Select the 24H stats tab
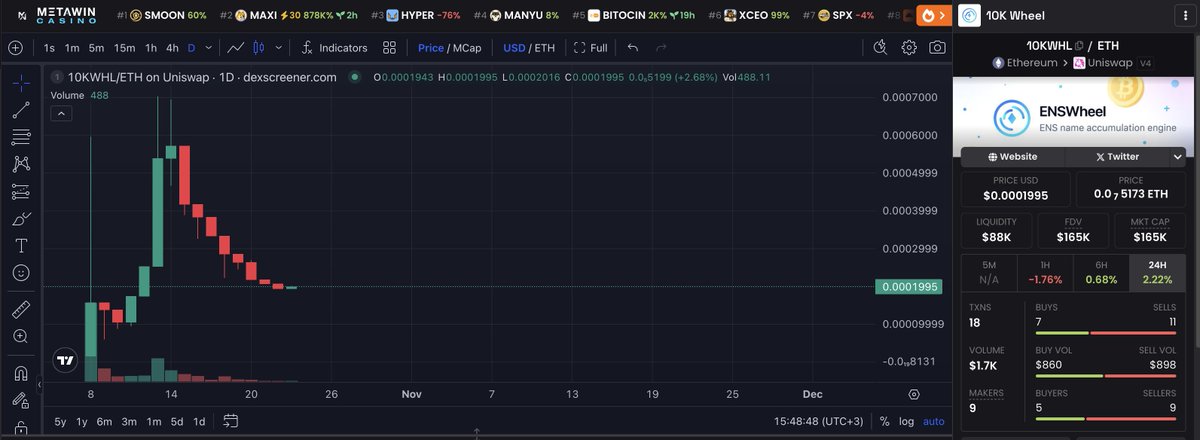 [x=1156, y=273]
